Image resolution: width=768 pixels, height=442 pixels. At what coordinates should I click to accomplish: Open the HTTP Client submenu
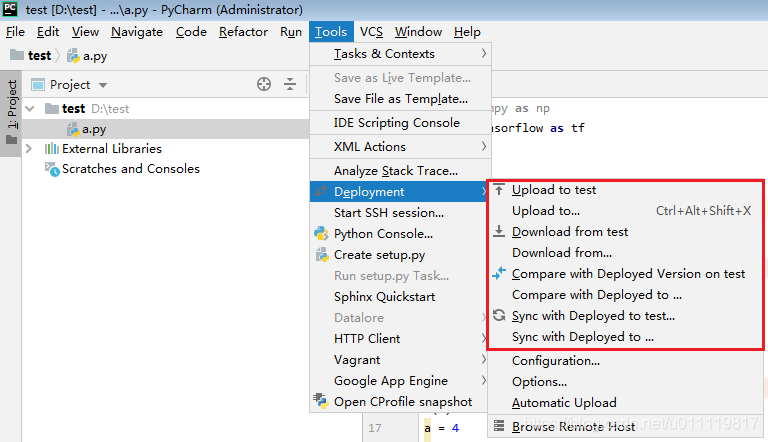tap(398, 339)
